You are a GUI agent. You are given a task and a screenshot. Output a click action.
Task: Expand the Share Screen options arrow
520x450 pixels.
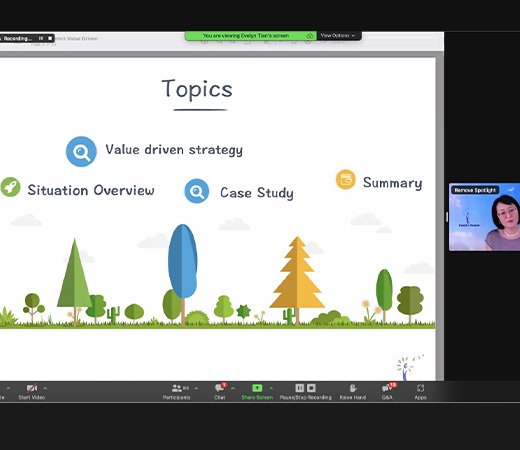(x=271, y=388)
